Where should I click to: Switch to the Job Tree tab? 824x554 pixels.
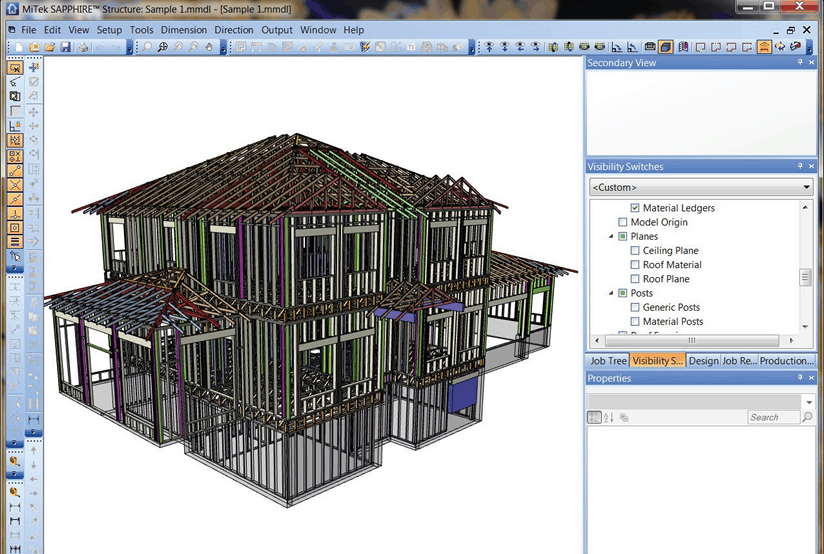(608, 361)
